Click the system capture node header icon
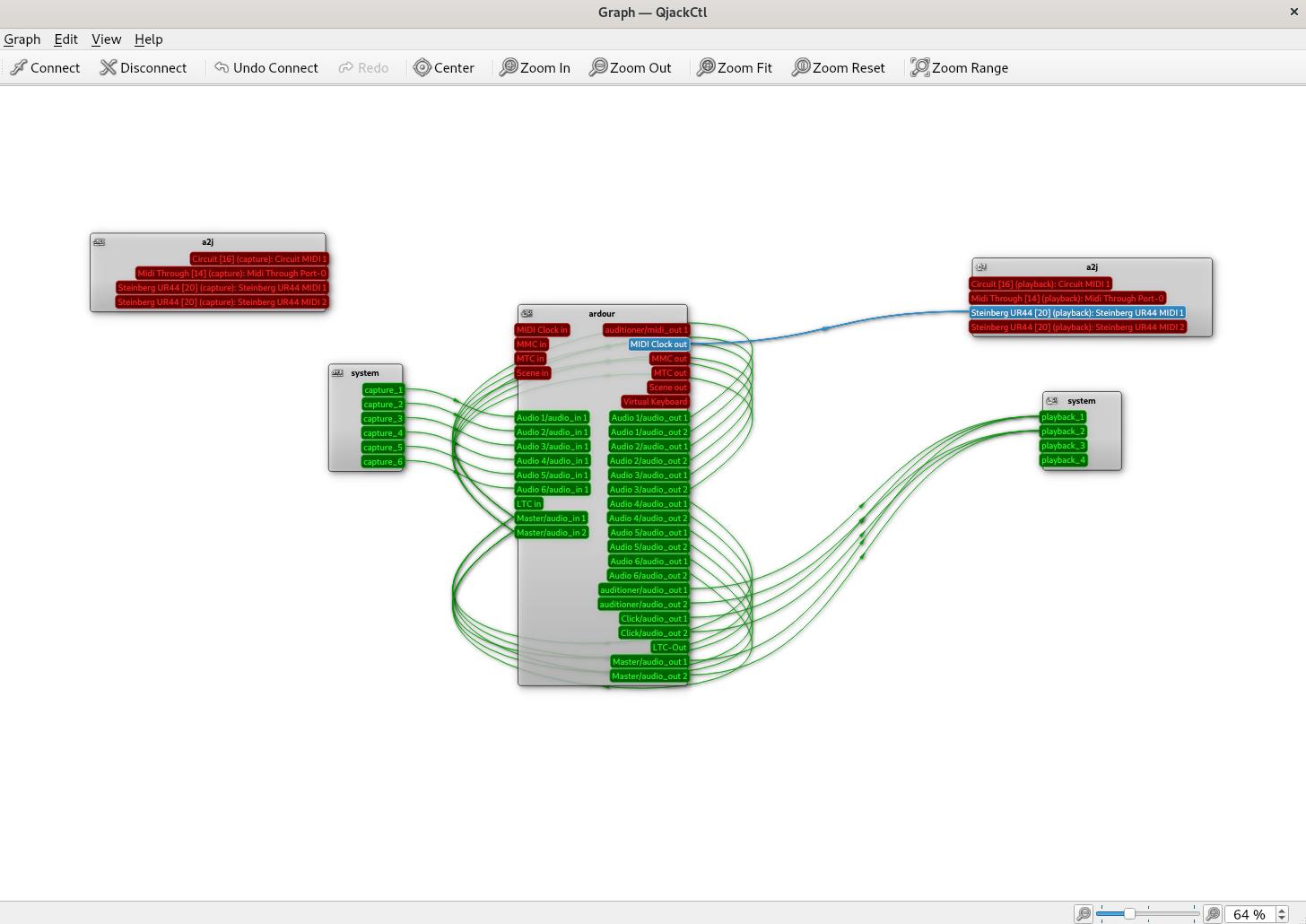The height and width of the screenshot is (924, 1306). (338, 372)
